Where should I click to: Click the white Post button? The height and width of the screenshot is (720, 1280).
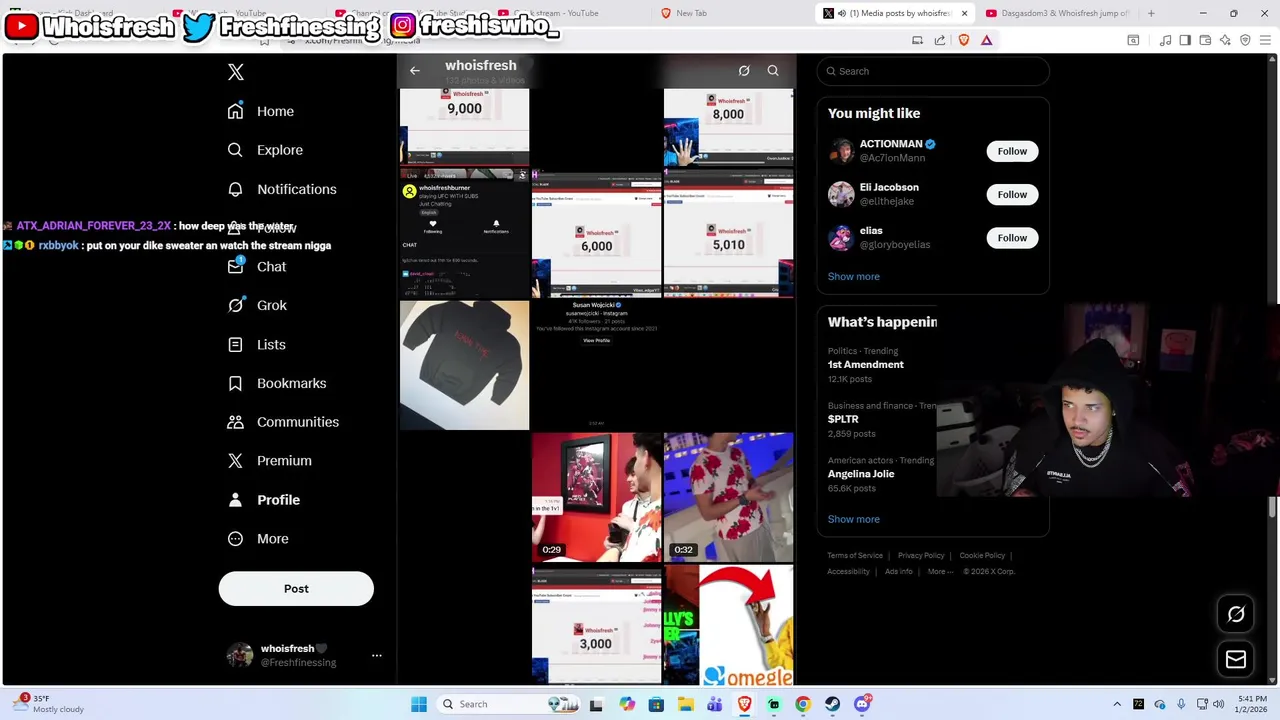click(x=296, y=589)
